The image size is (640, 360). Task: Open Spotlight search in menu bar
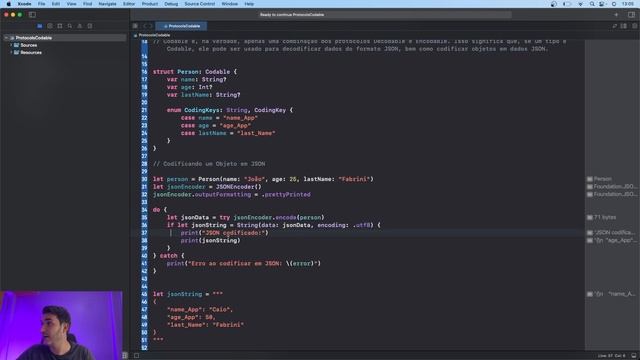592,4
